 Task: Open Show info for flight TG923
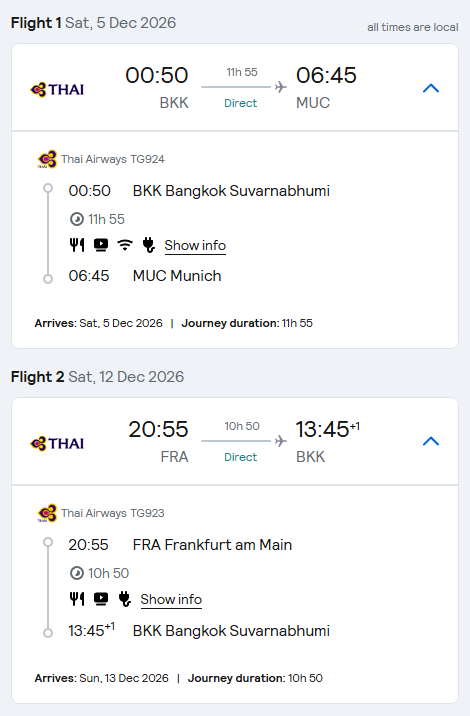coord(171,600)
